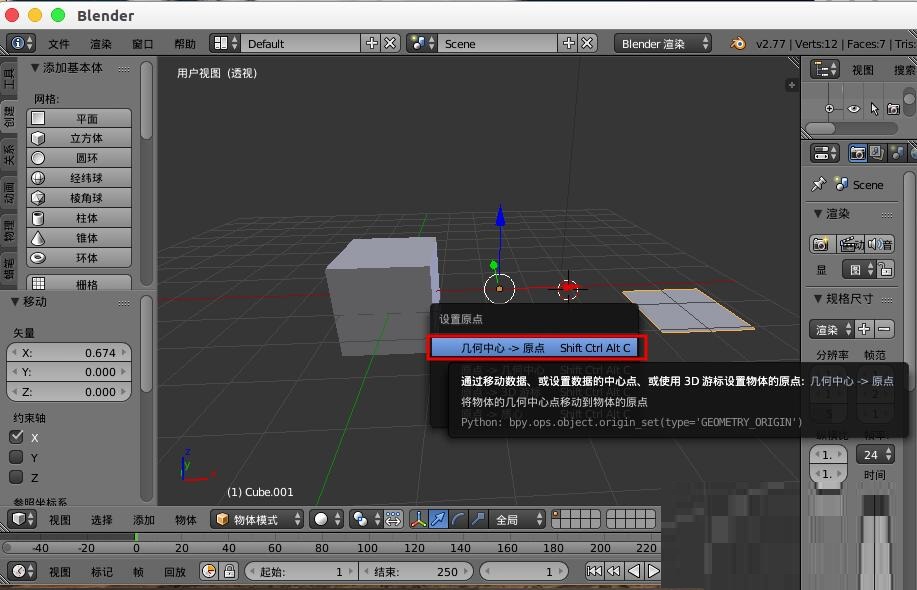Screen dimensions: 917x590
Task: Enable the Y constraint axis checkbox
Action: [16, 457]
